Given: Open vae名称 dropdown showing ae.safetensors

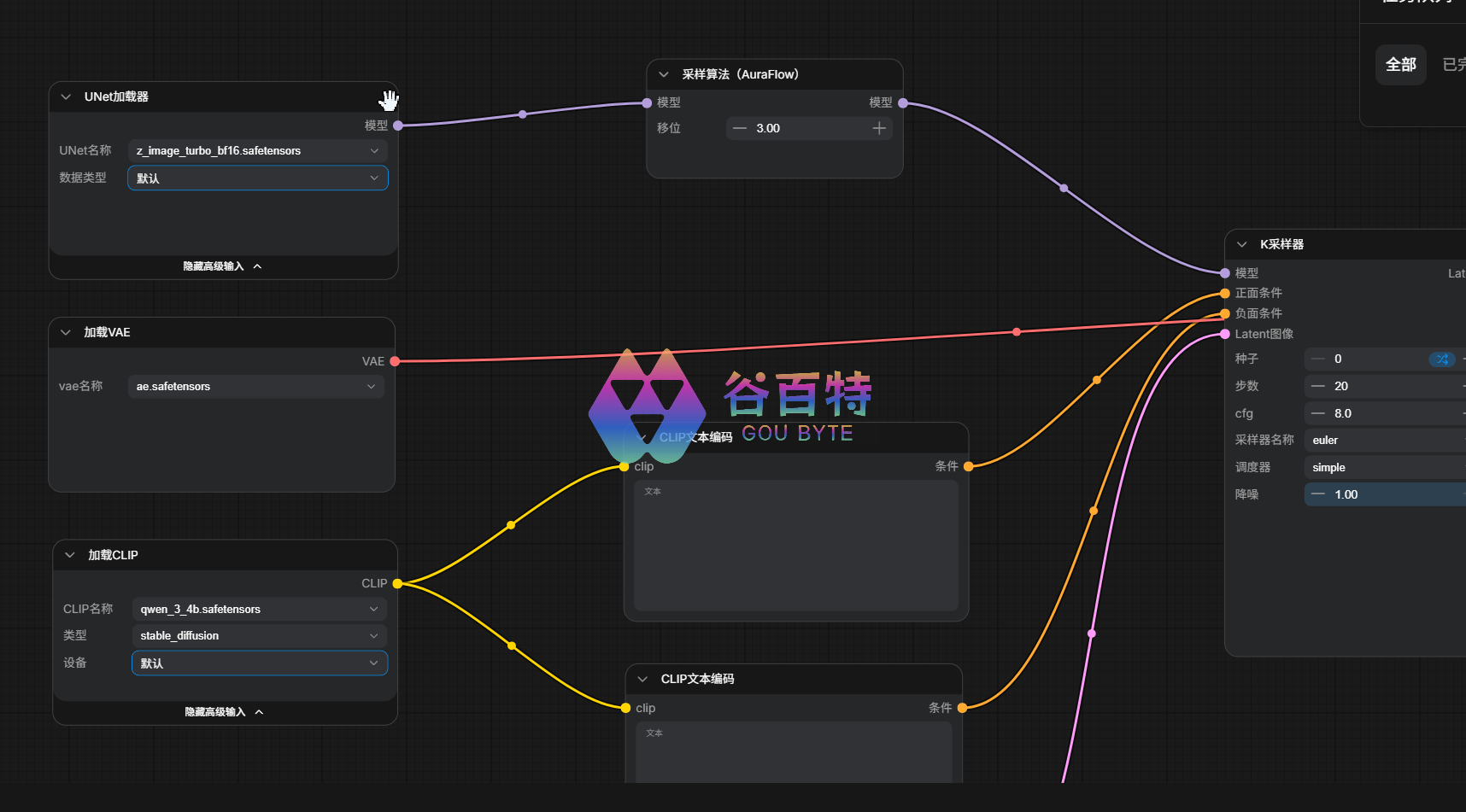Looking at the screenshot, I should click(256, 387).
